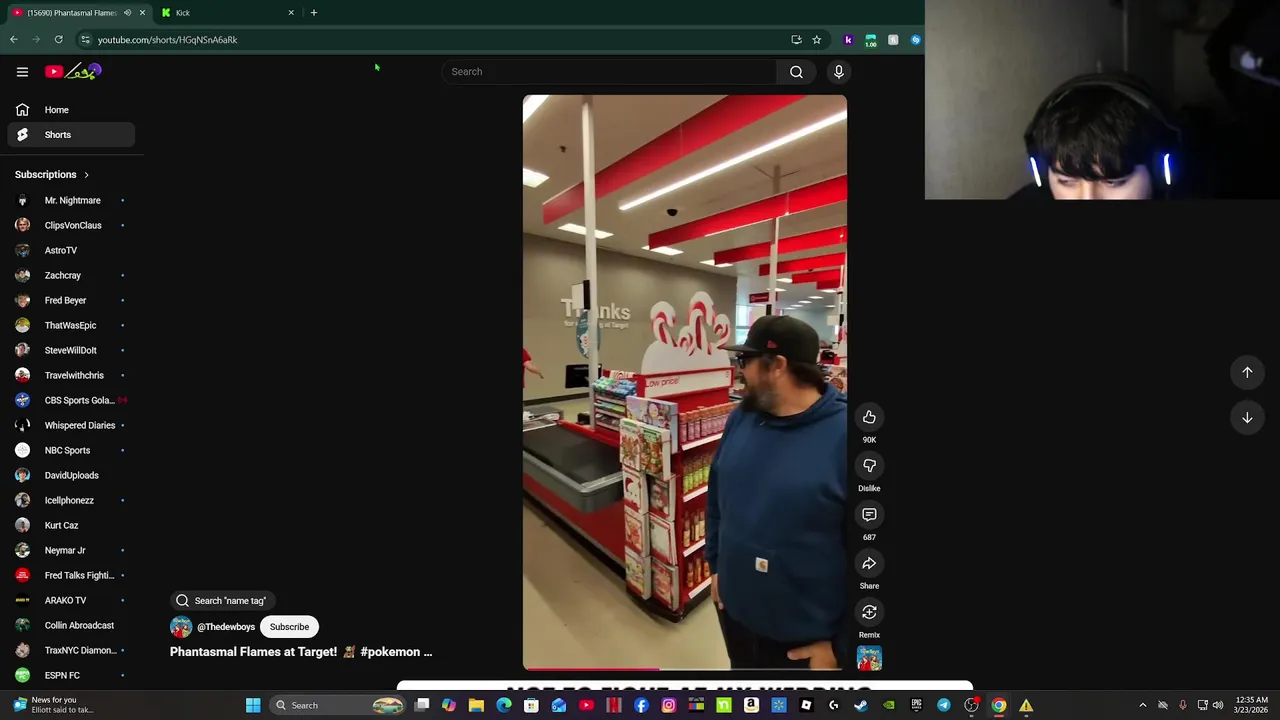Image resolution: width=1280 pixels, height=720 pixels.
Task: Switch to the Kick browser tab
Action: [230, 13]
